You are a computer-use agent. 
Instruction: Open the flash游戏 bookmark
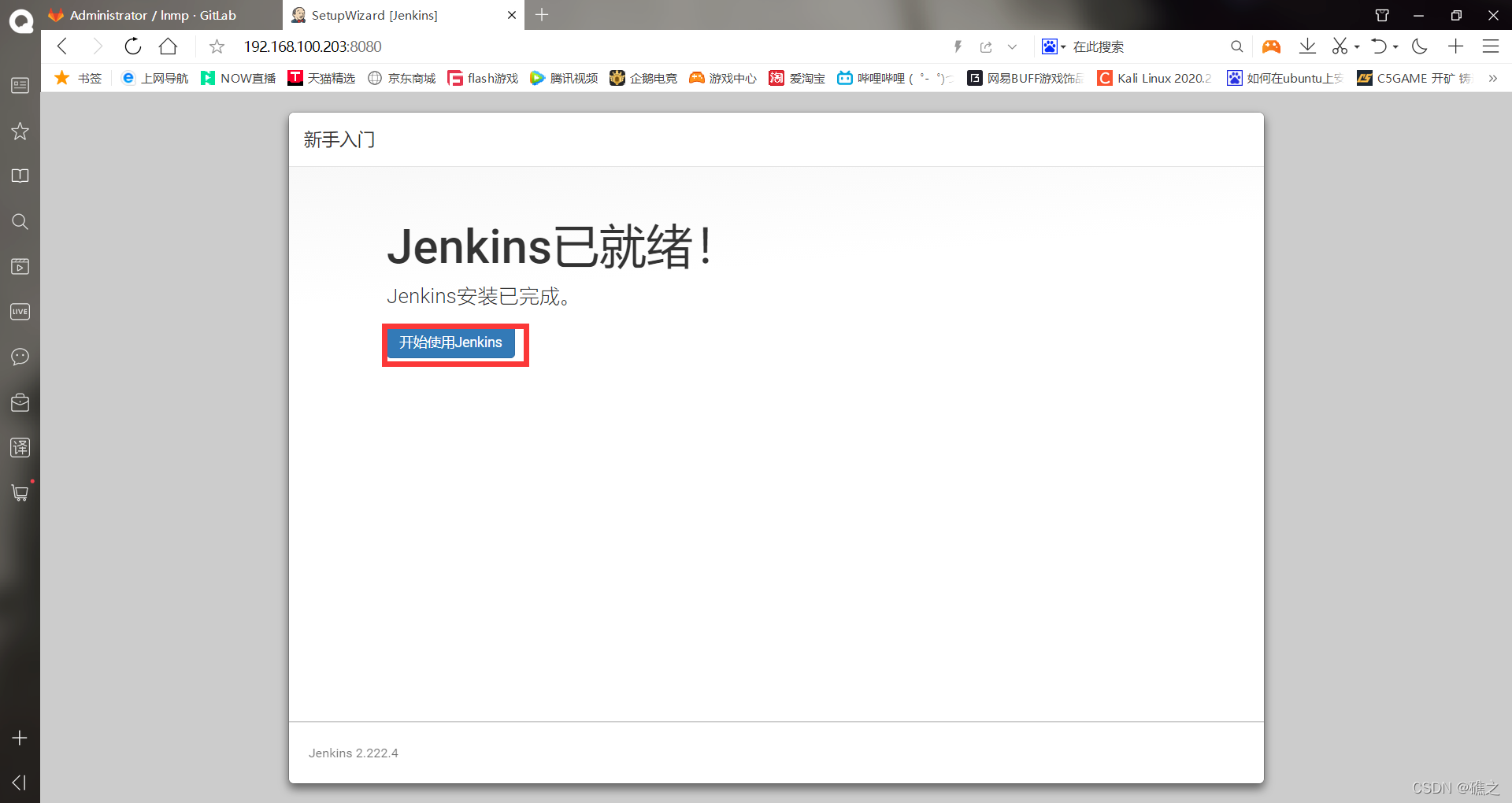coord(483,78)
